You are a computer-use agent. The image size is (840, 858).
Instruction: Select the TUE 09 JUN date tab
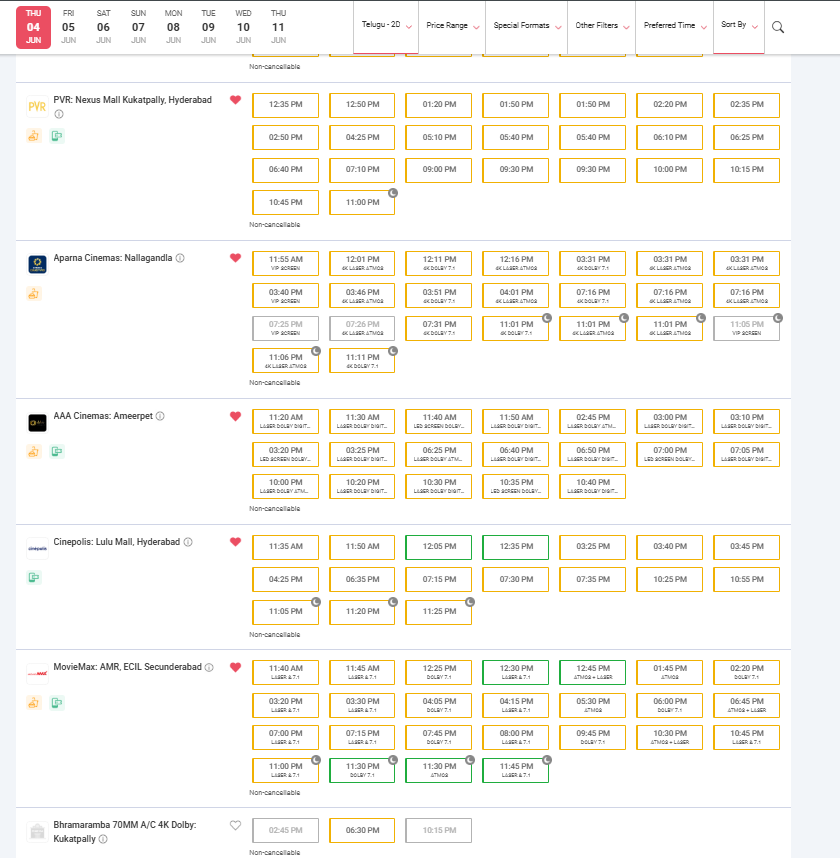coord(208,27)
